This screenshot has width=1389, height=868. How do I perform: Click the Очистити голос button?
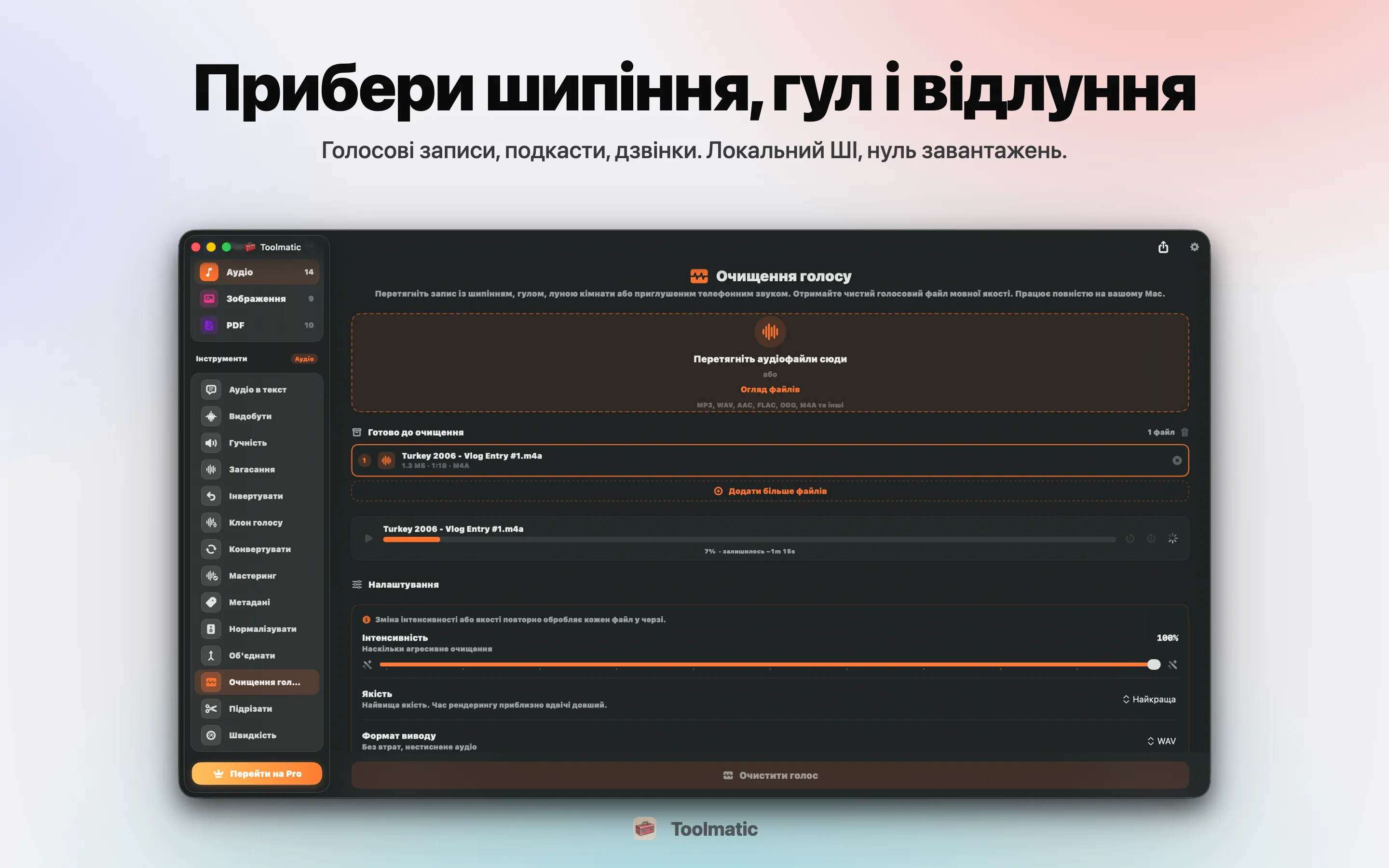coord(770,775)
